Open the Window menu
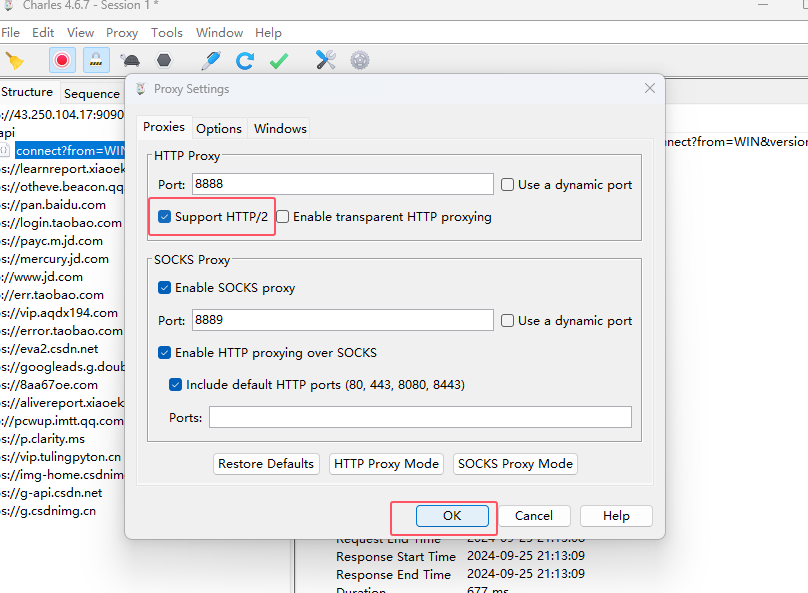The width and height of the screenshot is (808, 593). 219,32
